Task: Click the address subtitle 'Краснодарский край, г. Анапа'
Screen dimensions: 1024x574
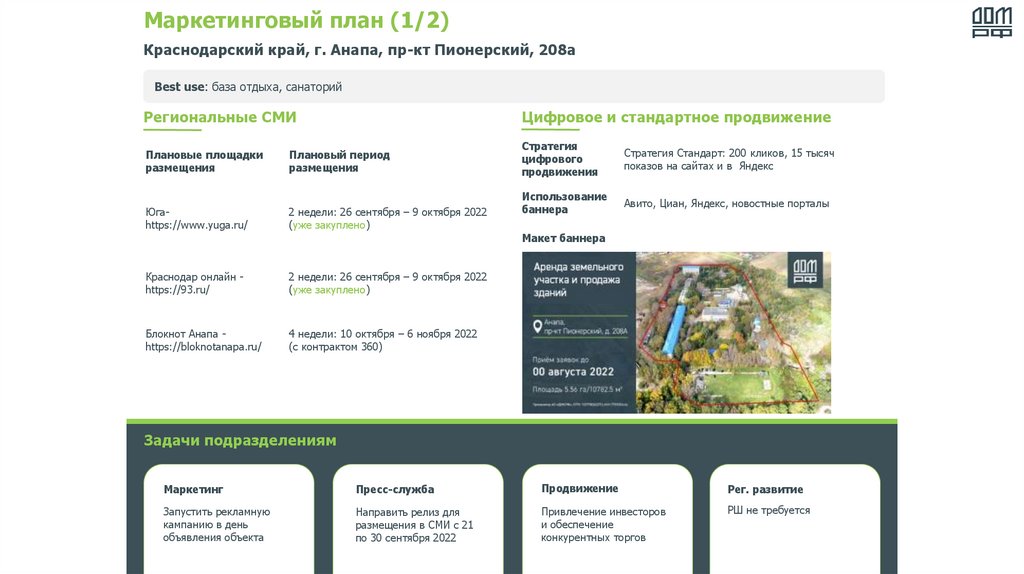Action: 359,50
